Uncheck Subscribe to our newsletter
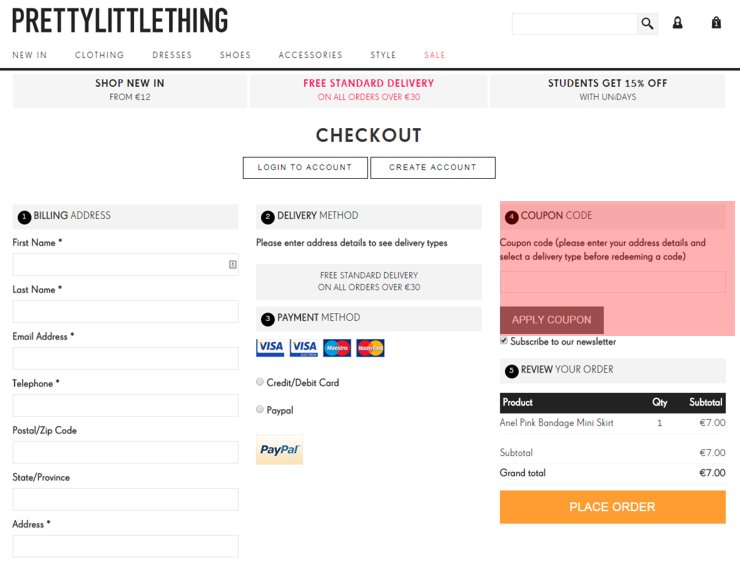Viewport: 740px width, 562px height. coord(504,341)
